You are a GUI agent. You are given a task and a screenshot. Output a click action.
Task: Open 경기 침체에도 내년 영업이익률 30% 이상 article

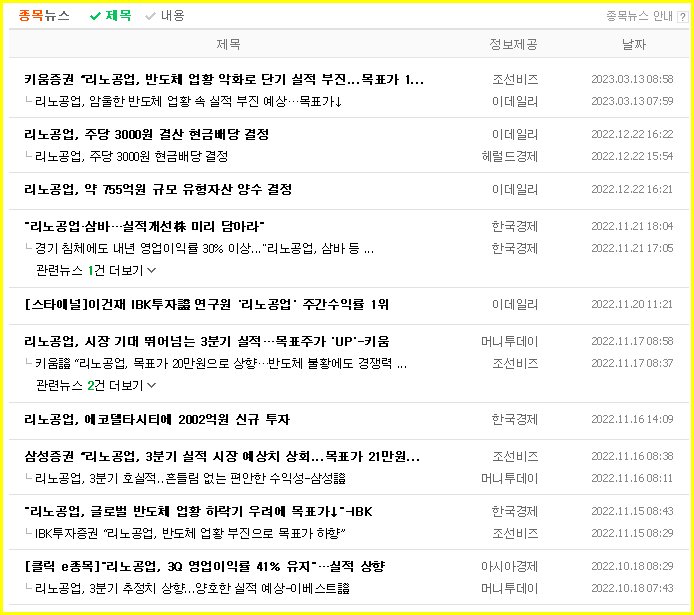[x=204, y=249]
